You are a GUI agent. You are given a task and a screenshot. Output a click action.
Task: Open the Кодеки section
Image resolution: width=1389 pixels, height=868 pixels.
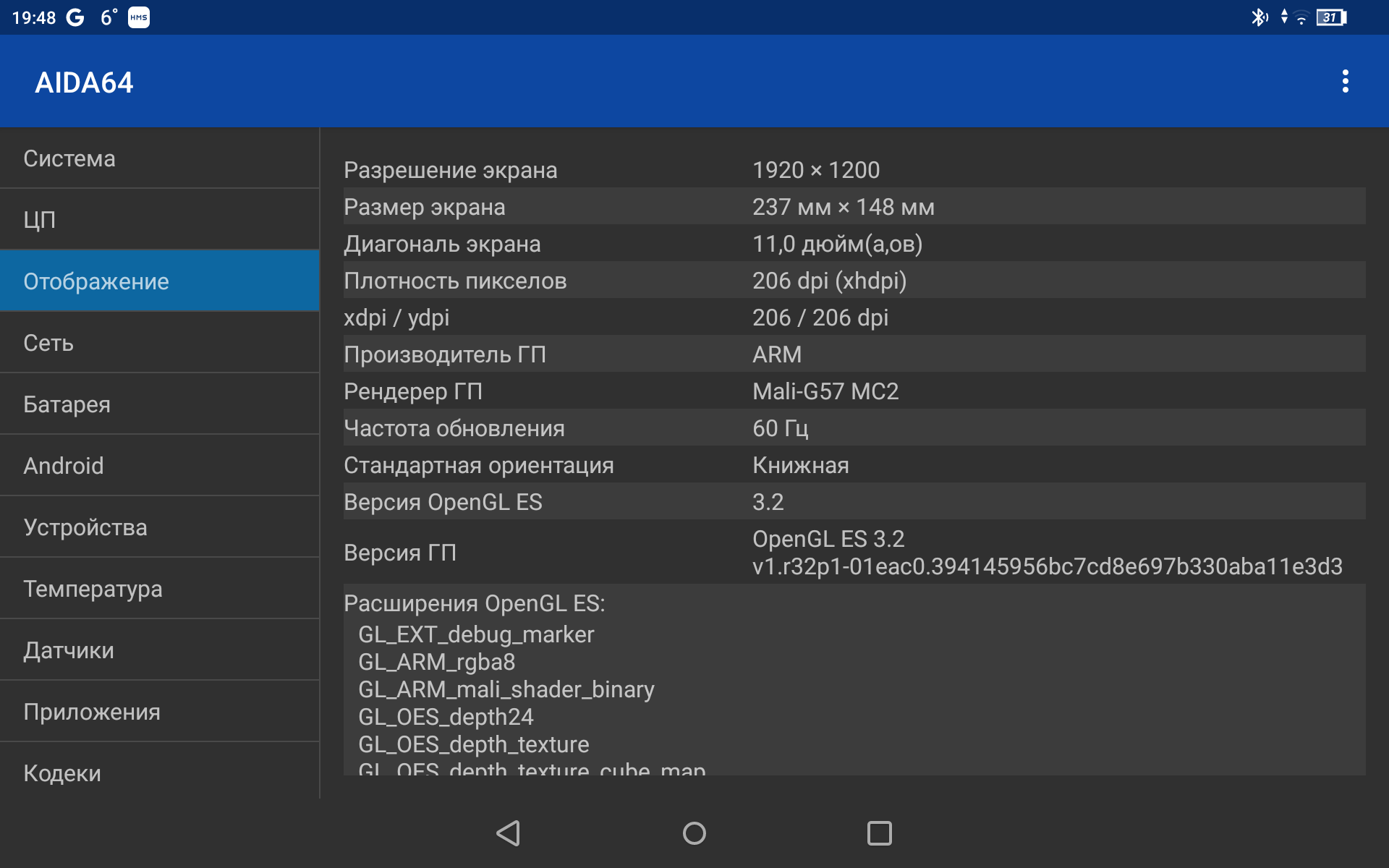pyautogui.click(x=159, y=773)
